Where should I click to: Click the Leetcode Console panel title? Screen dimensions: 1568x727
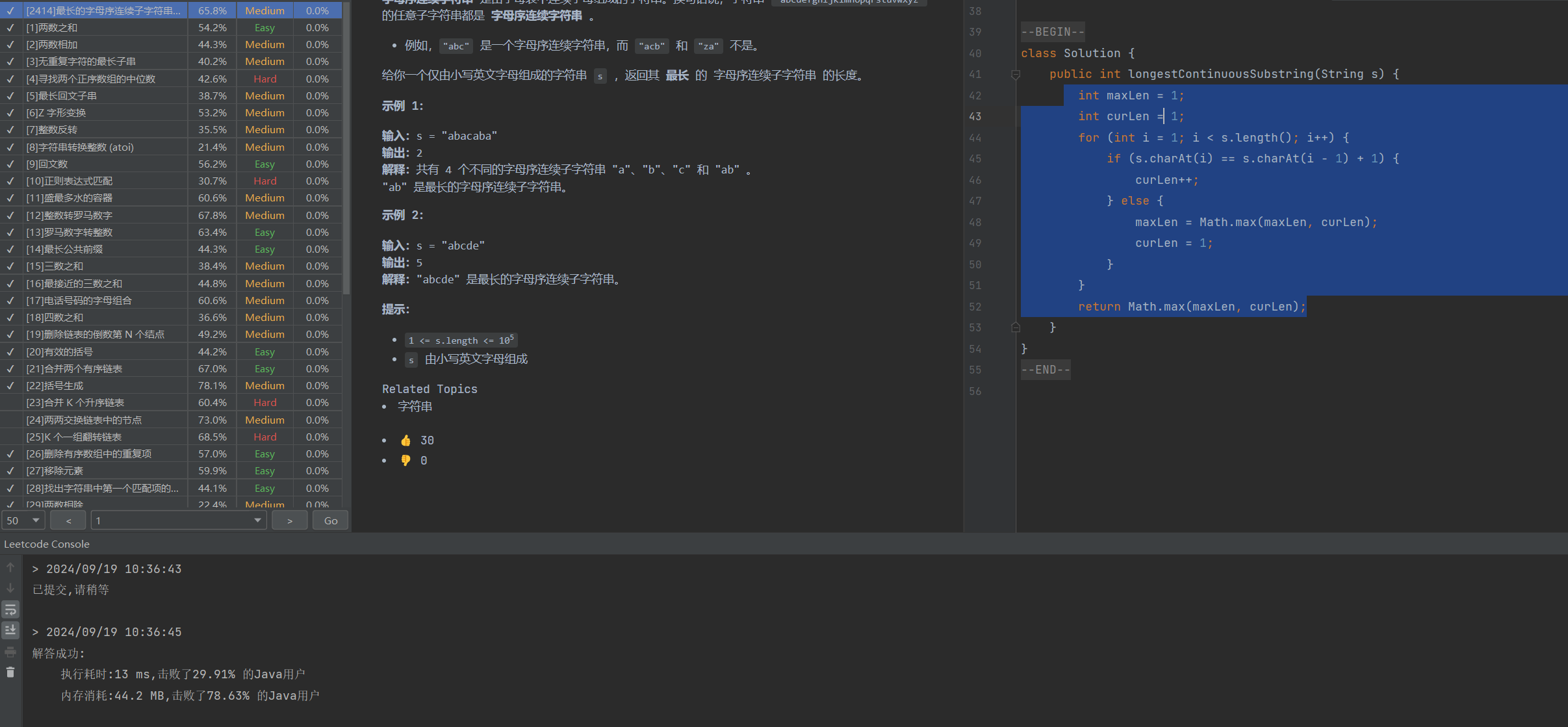point(47,544)
